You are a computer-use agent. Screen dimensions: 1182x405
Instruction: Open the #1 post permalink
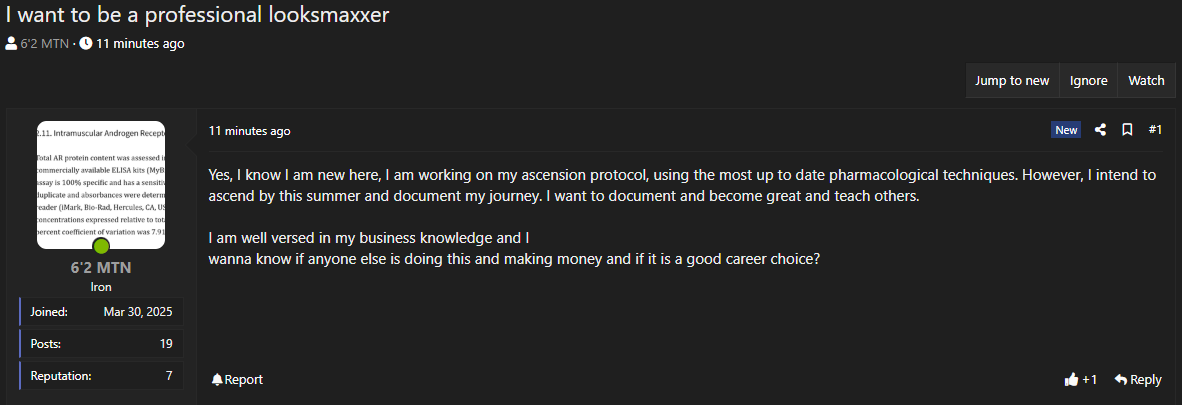pyautogui.click(x=1155, y=130)
